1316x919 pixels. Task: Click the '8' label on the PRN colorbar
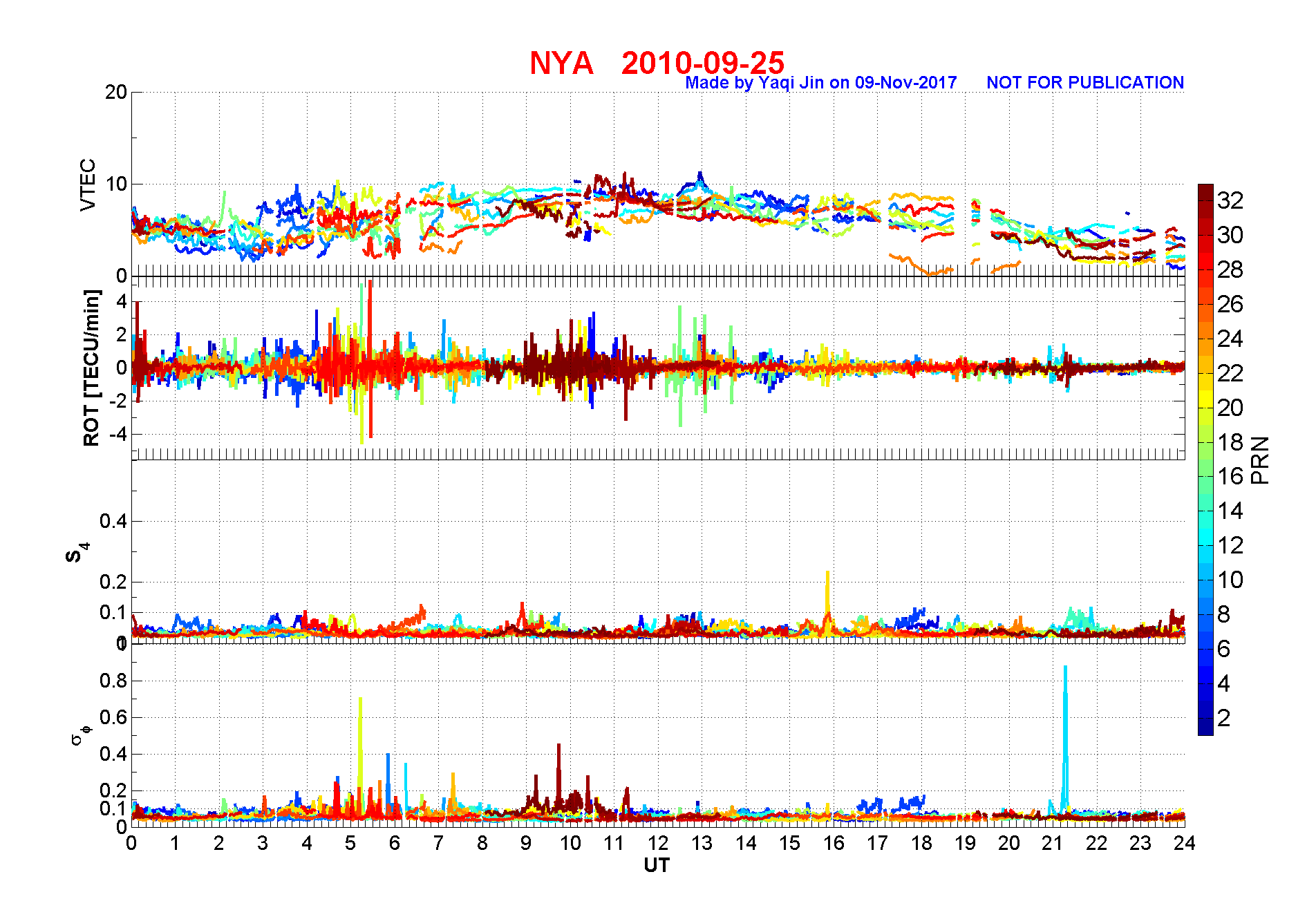click(1224, 614)
